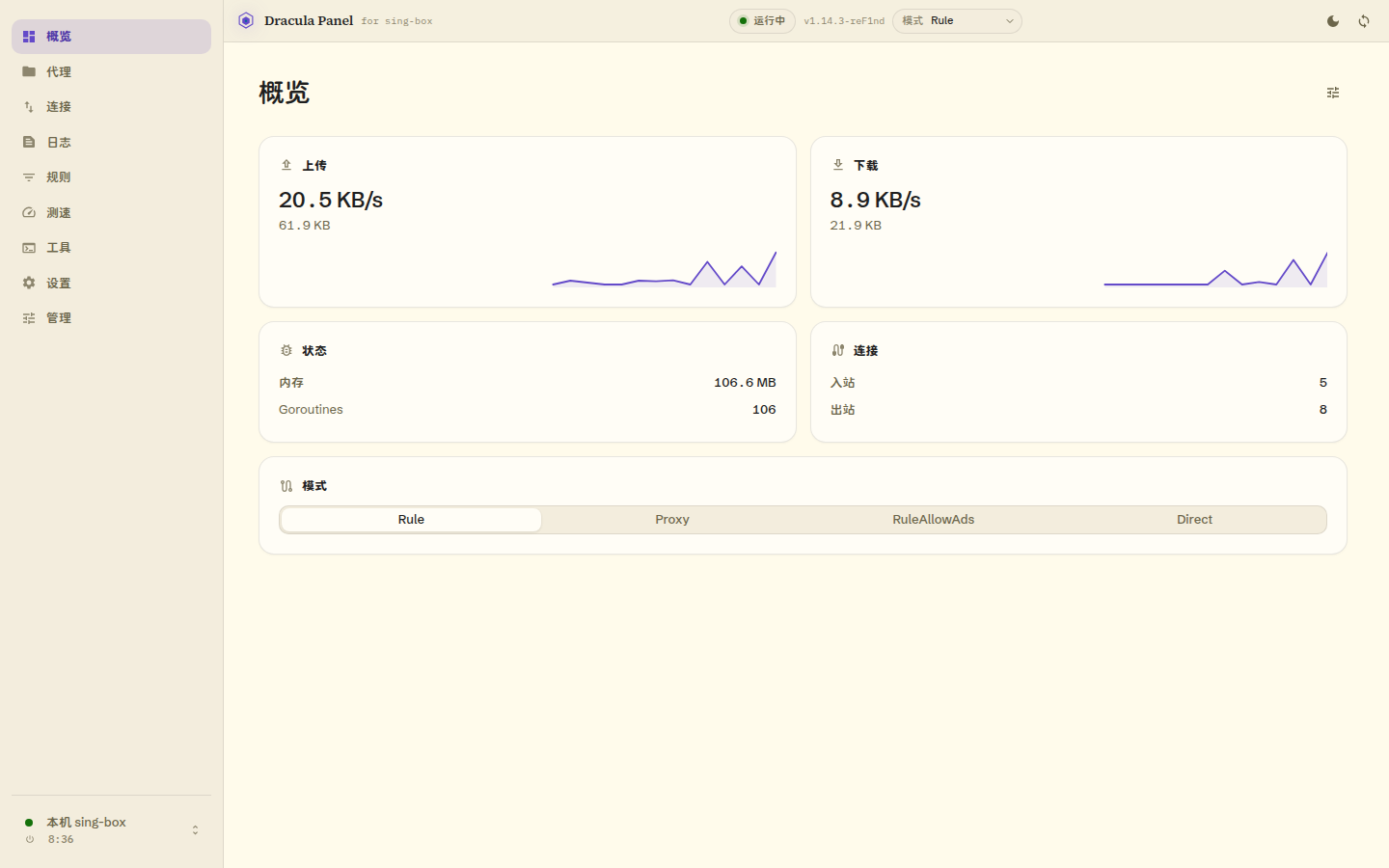
Task: Click the download speed chart
Action: click(x=1215, y=269)
